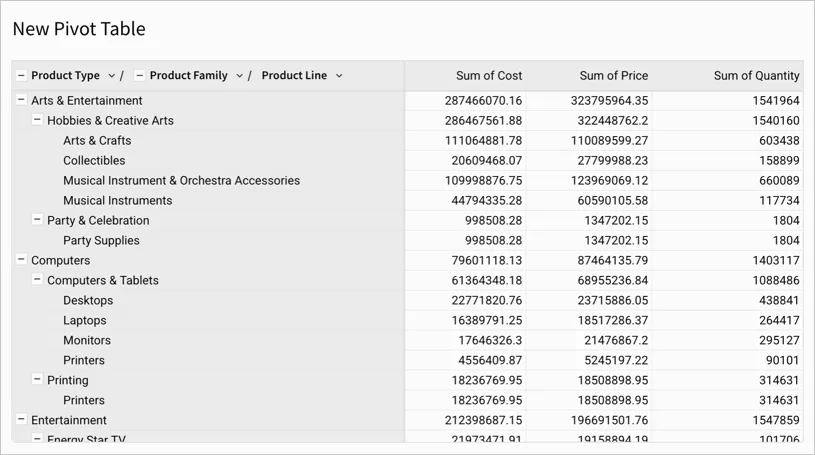Screen dimensions: 815x455
Task: Select the Party Supplies row label
Action: 101,240
